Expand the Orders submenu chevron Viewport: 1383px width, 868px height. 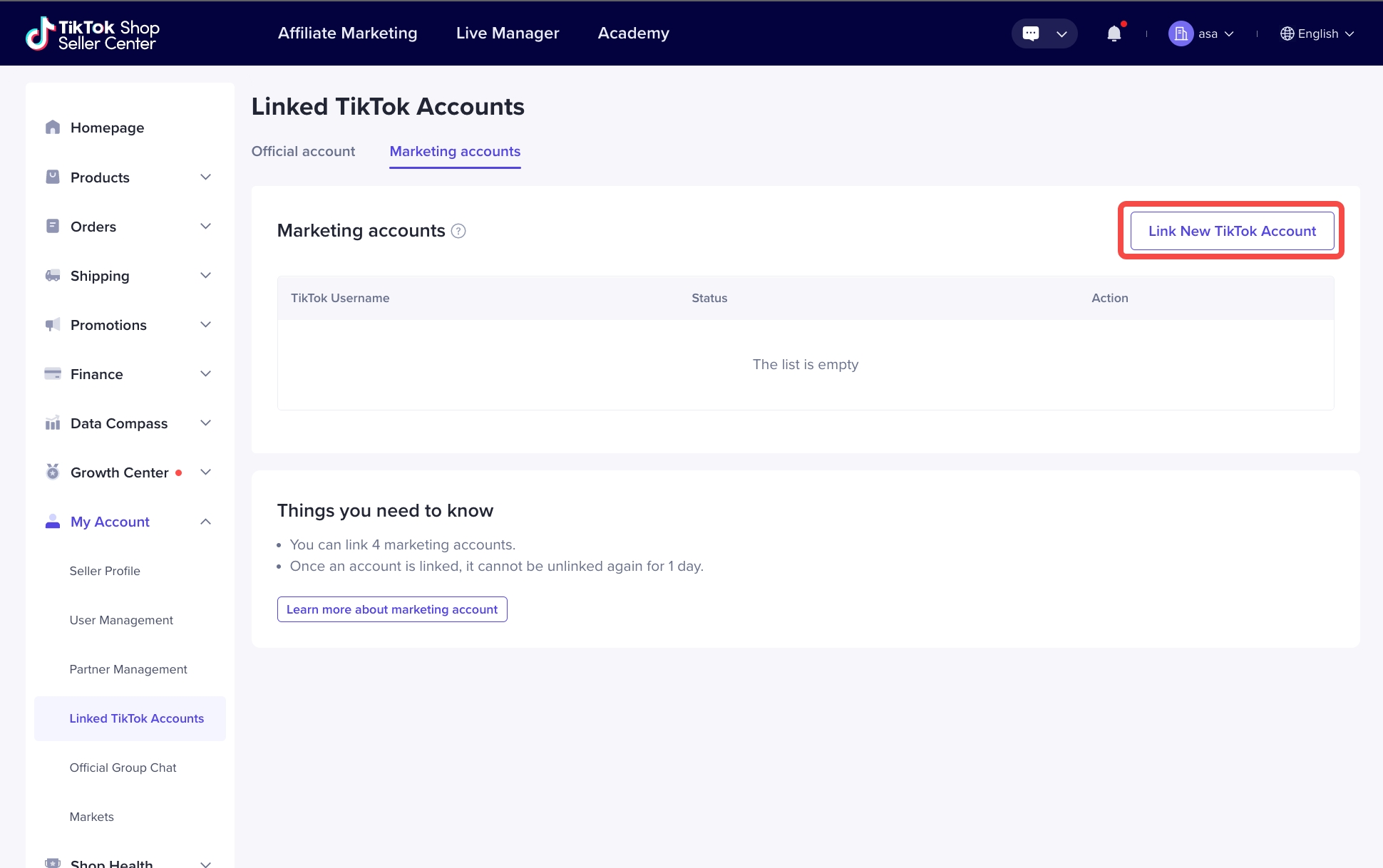206,226
